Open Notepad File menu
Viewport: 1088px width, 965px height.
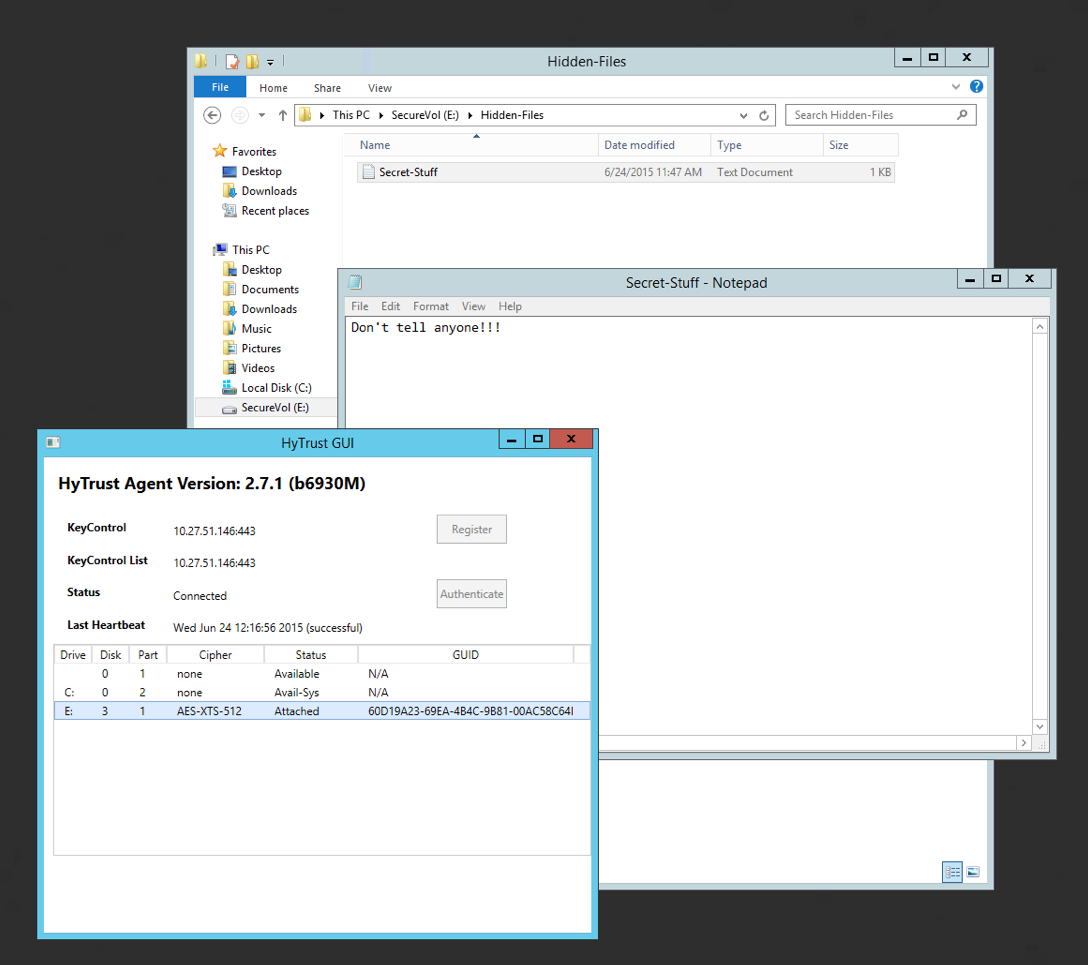click(x=359, y=307)
